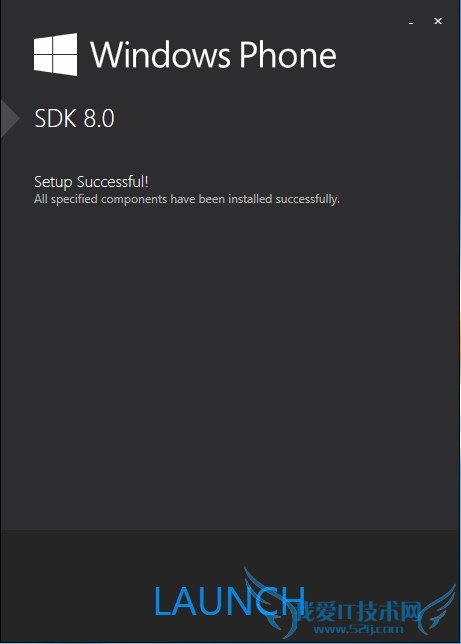461x644 pixels.
Task: Click the white Windows logo icon
Action: [55, 55]
